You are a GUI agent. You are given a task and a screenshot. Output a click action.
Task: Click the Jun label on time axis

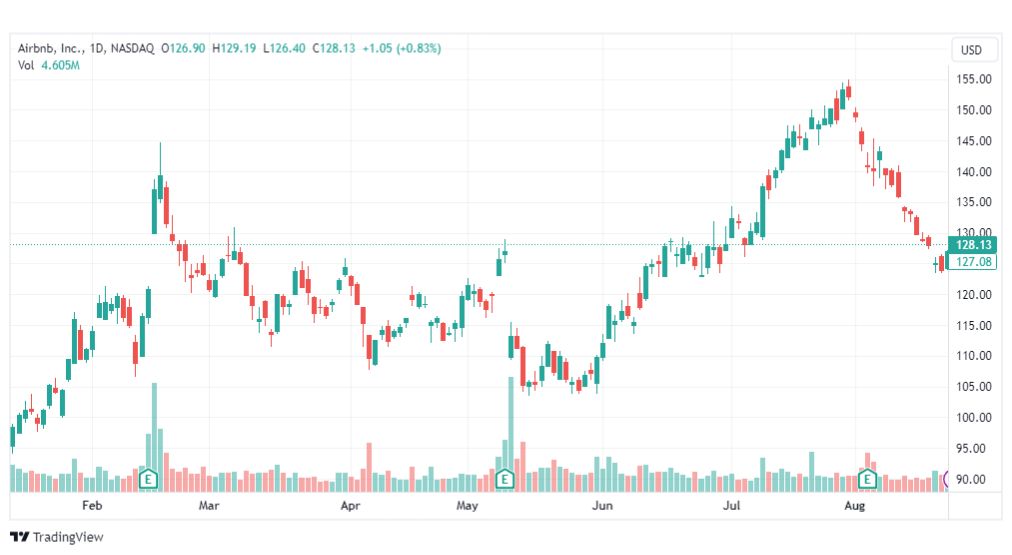(x=602, y=505)
